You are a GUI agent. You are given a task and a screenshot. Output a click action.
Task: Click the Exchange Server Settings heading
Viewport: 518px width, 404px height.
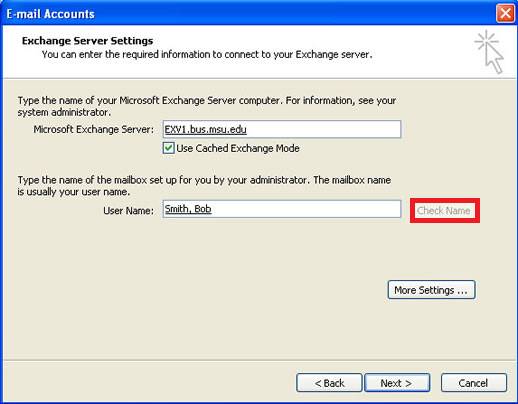click(x=87, y=41)
